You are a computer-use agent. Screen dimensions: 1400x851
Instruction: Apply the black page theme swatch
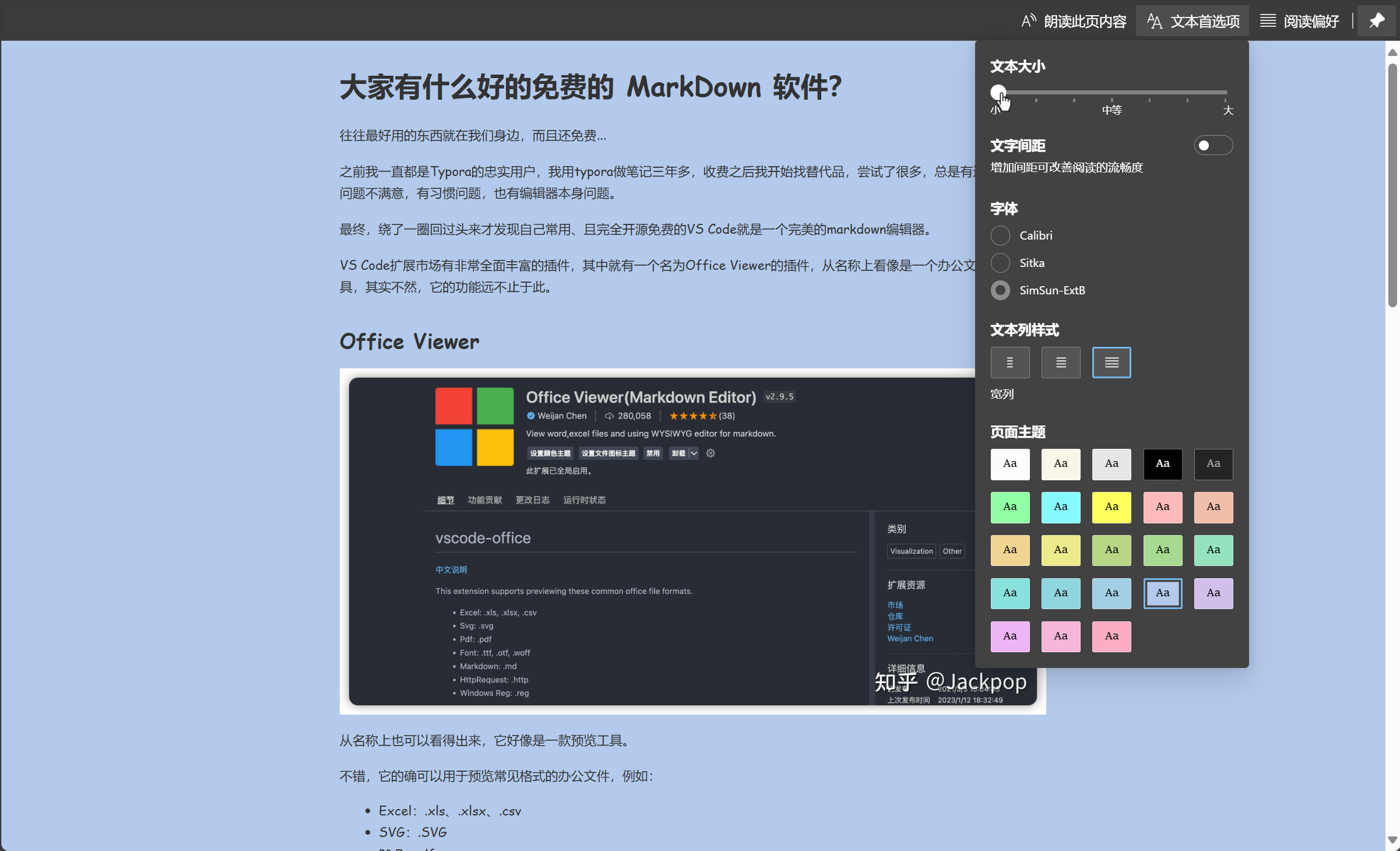pos(1163,464)
